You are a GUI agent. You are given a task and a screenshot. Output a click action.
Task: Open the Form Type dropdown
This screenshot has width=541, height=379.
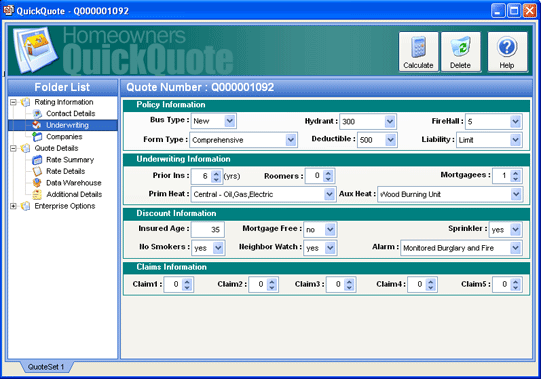(x=291, y=140)
